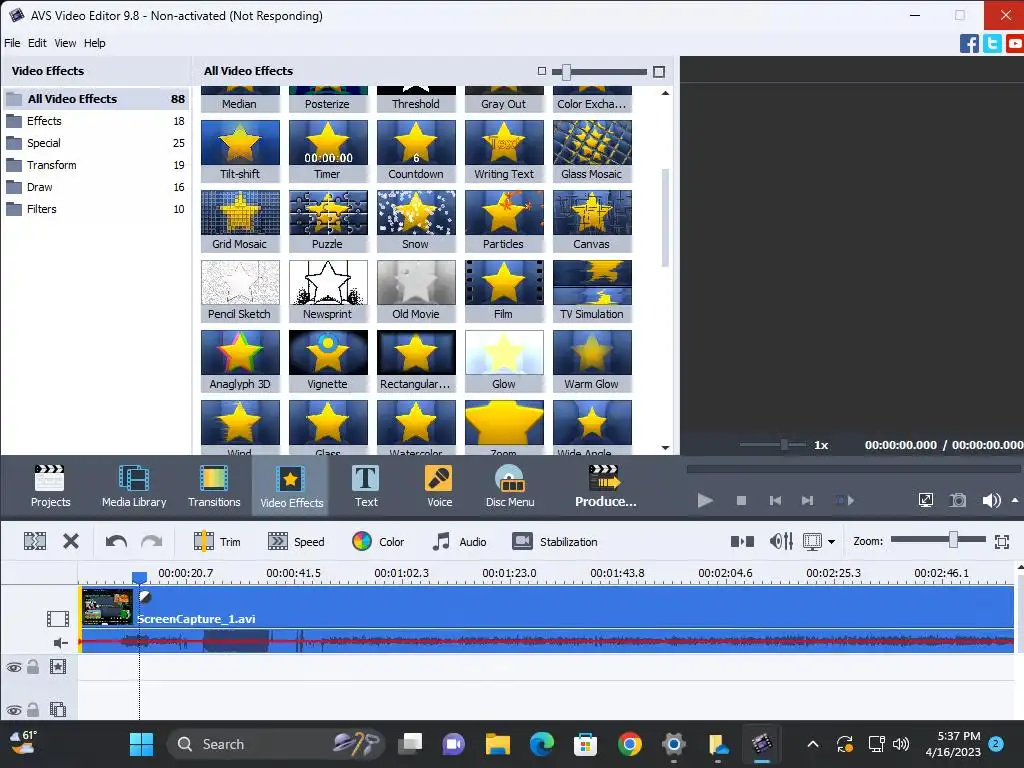Click the delete X icon in toolbar
This screenshot has width=1024, height=768.
71,541
